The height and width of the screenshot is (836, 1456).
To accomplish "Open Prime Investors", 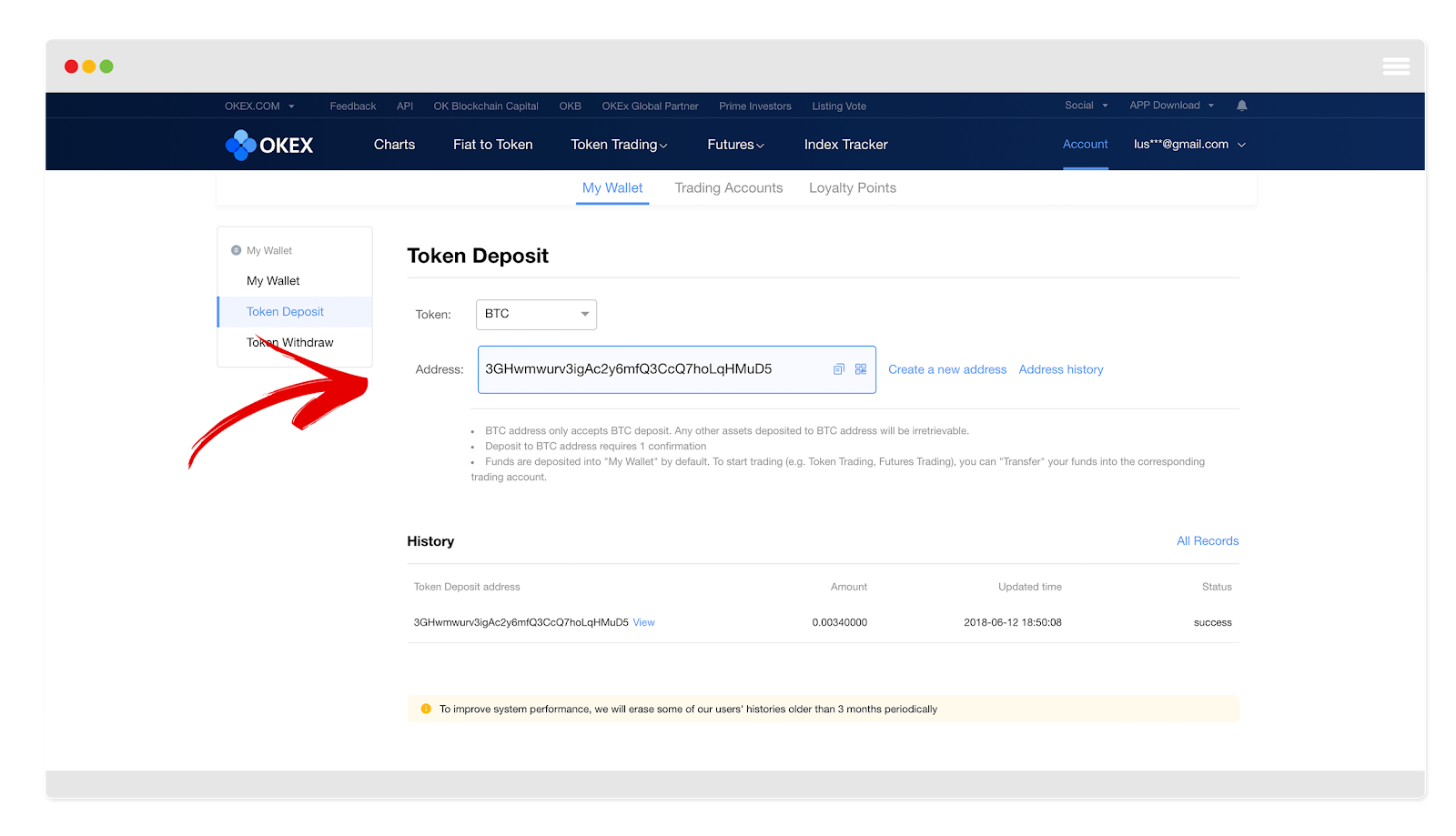I will 755,106.
